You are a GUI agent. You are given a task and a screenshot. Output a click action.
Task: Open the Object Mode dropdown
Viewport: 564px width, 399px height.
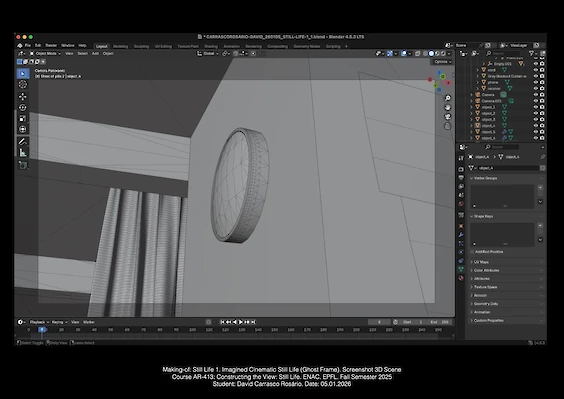(x=45, y=54)
